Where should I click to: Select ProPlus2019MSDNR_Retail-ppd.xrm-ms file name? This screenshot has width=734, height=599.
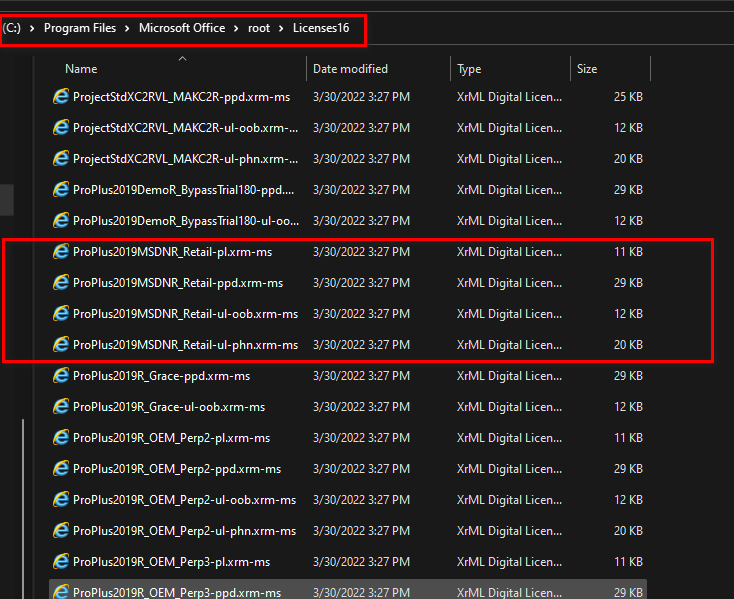coord(178,283)
